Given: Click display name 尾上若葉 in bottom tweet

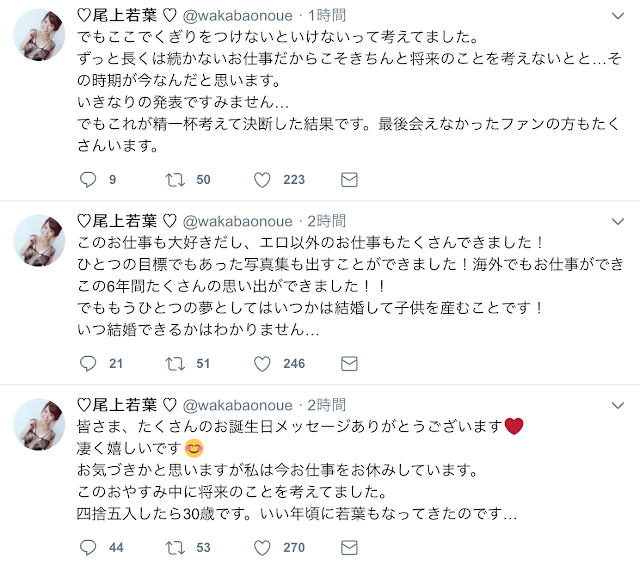Looking at the screenshot, I should click(120, 405).
